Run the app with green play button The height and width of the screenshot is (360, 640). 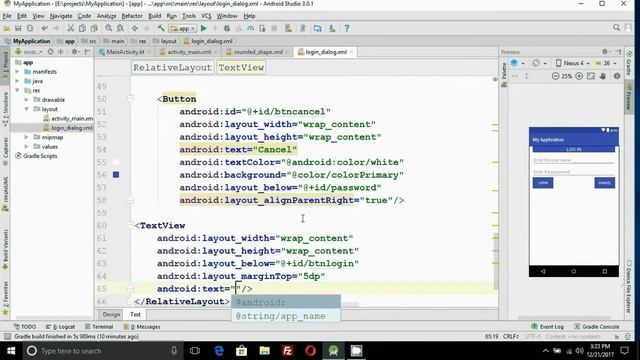(x=204, y=29)
